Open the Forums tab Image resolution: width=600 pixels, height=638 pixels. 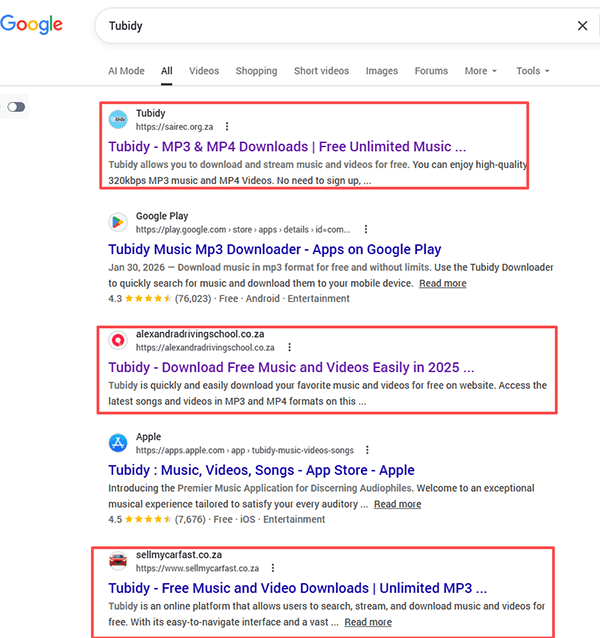coord(431,71)
